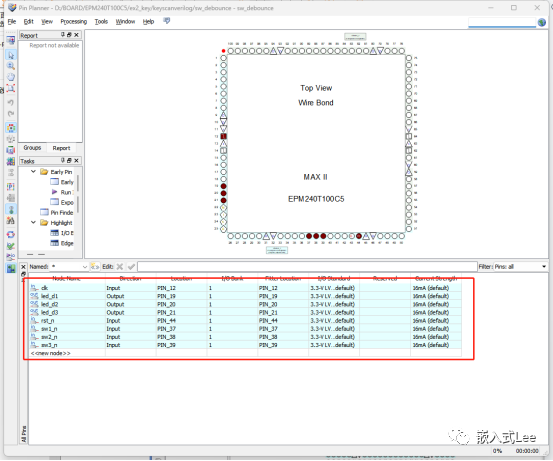The width and height of the screenshot is (553, 461).
Task: Select the sw3_n node name
Action: 49,345
